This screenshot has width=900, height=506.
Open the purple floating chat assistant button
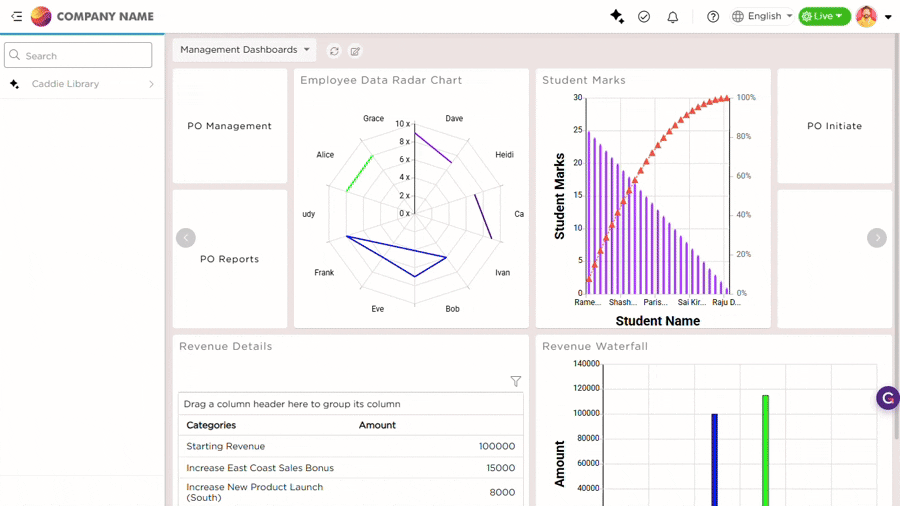887,398
